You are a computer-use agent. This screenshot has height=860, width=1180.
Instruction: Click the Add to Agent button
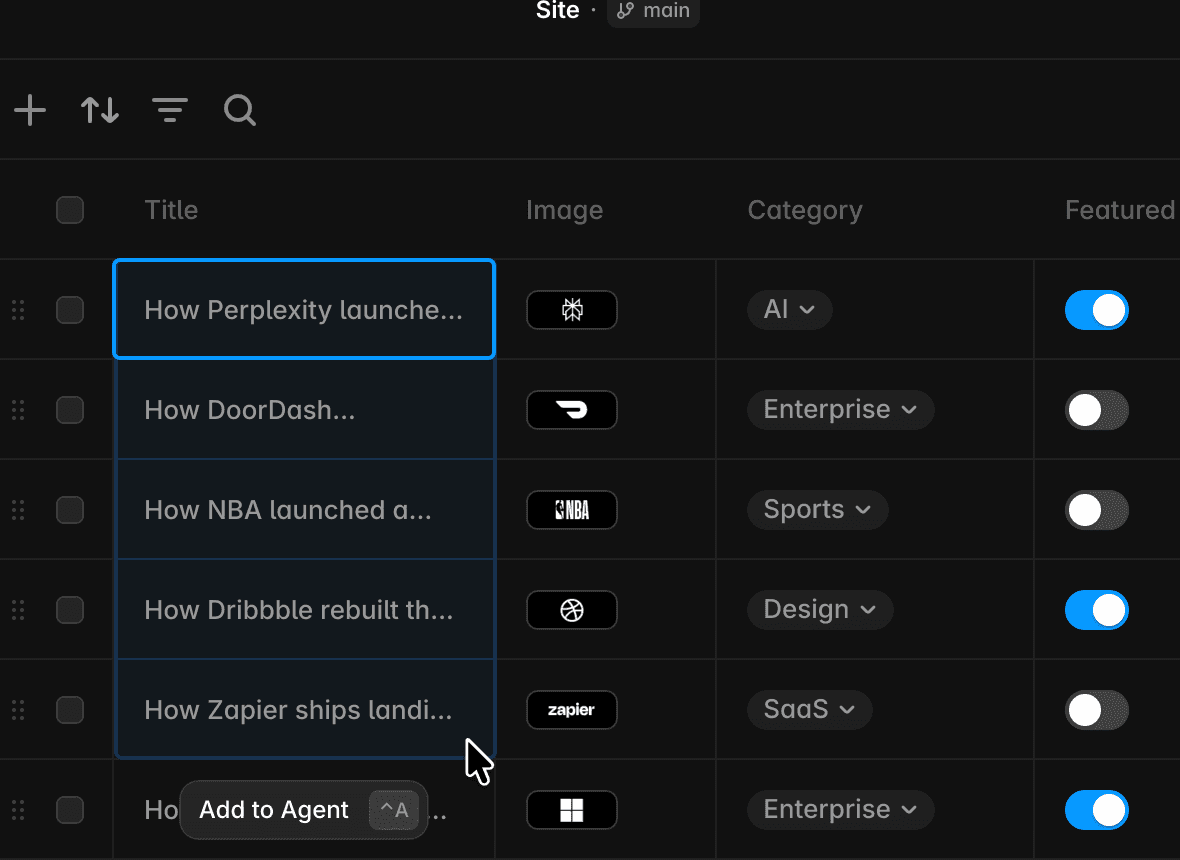point(304,810)
